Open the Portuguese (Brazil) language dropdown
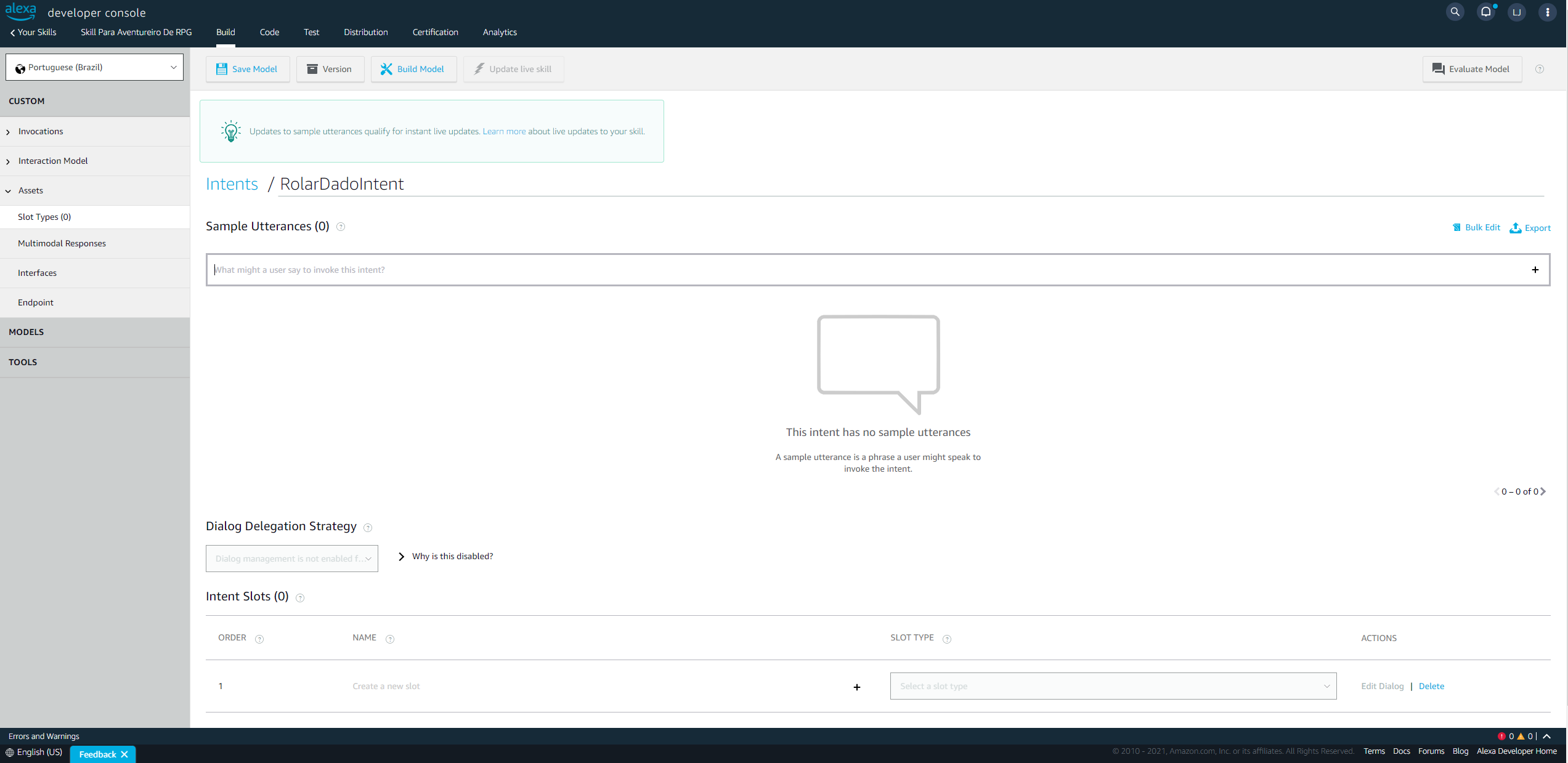This screenshot has height=763, width=1568. tap(94, 67)
